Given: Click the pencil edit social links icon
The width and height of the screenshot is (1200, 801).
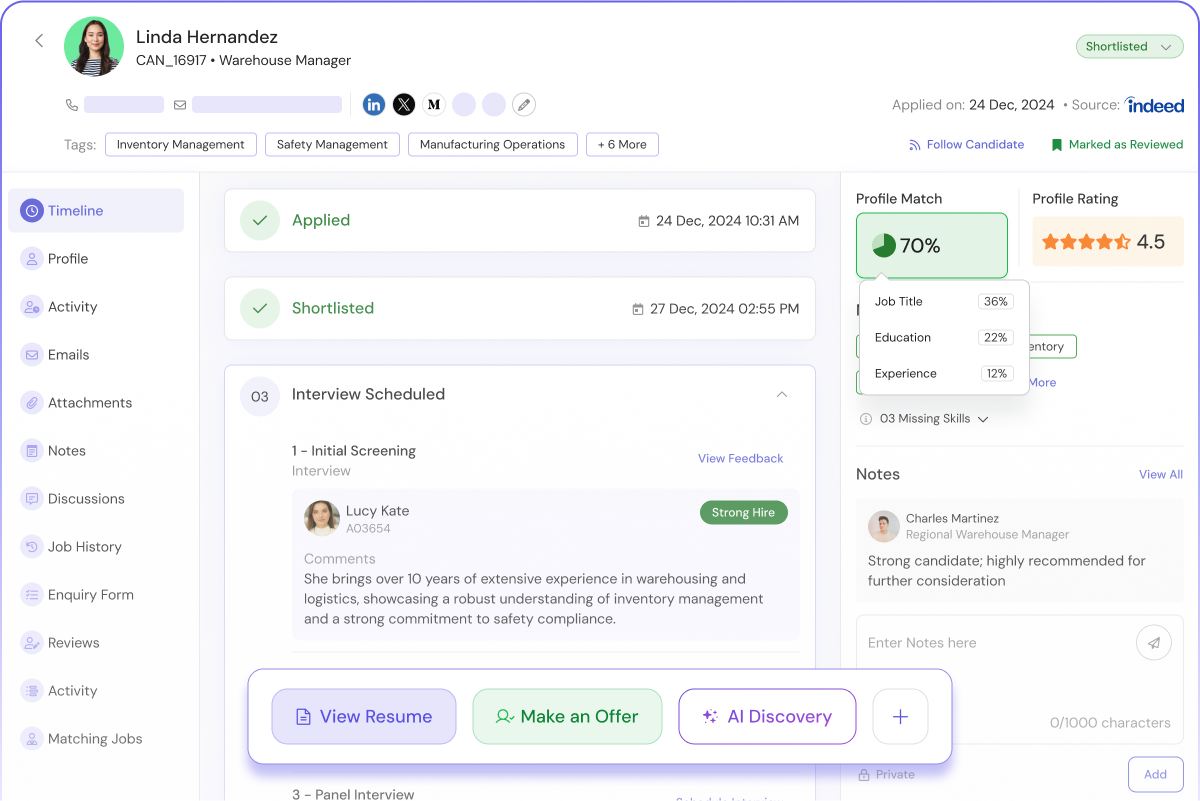Looking at the screenshot, I should (524, 104).
